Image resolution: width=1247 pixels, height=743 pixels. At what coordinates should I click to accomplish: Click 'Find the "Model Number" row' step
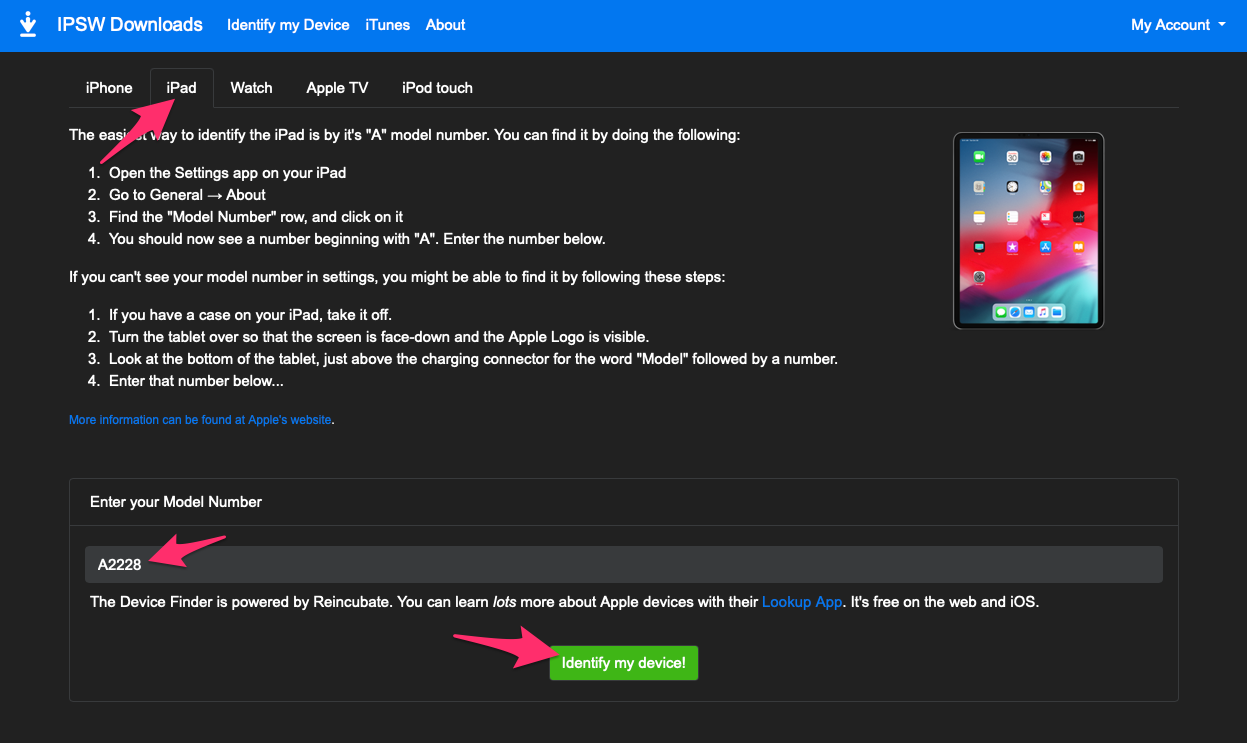point(256,217)
